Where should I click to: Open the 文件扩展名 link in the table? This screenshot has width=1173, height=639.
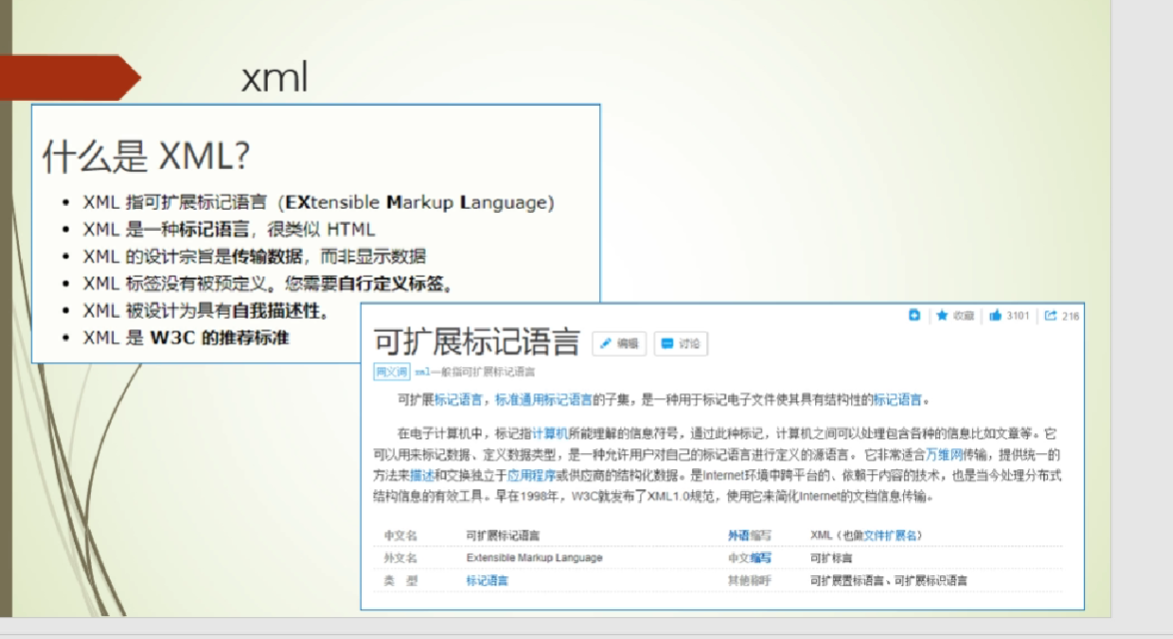(x=890, y=535)
